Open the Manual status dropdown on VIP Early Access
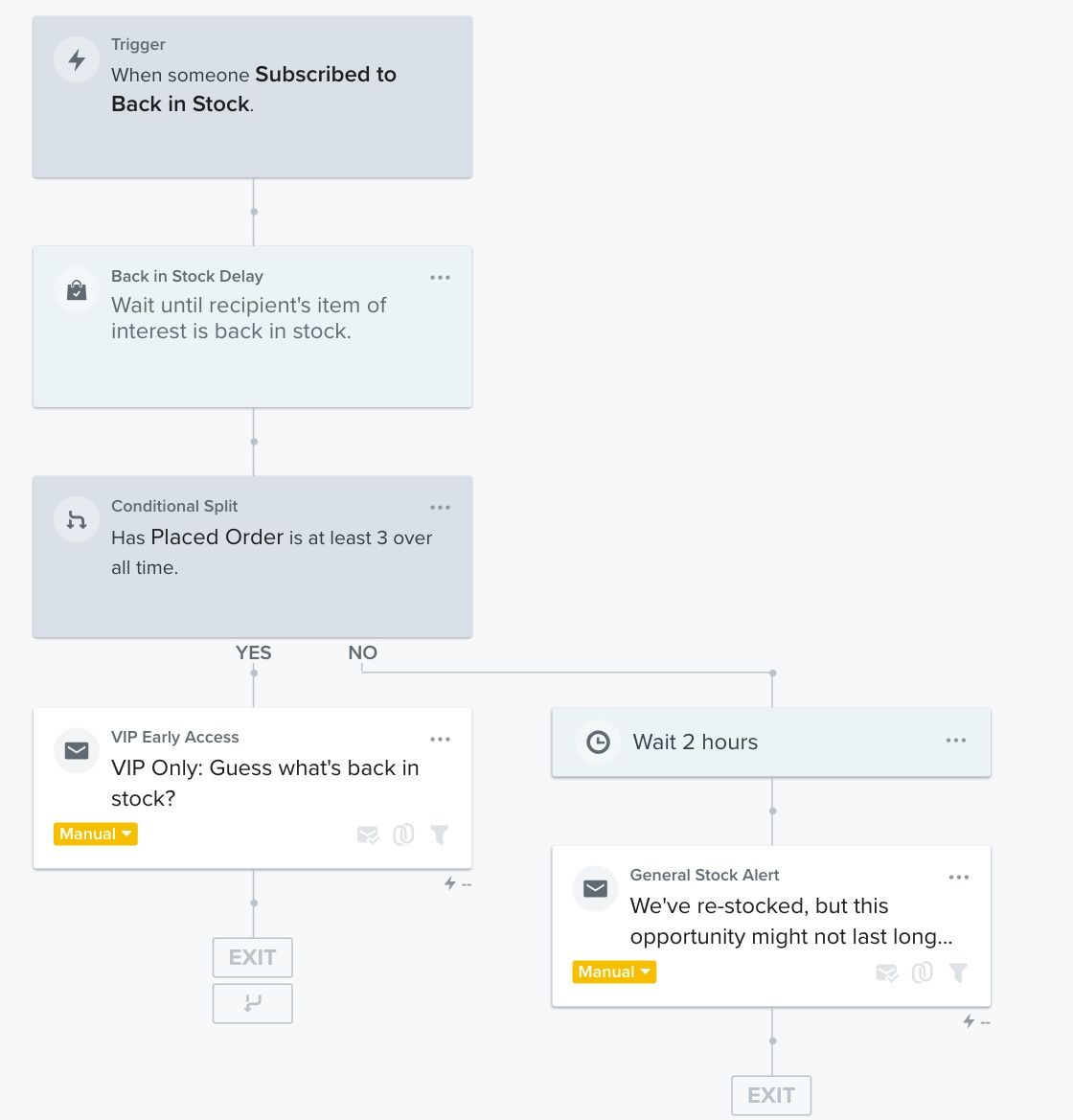The height and width of the screenshot is (1120, 1073). (x=95, y=834)
